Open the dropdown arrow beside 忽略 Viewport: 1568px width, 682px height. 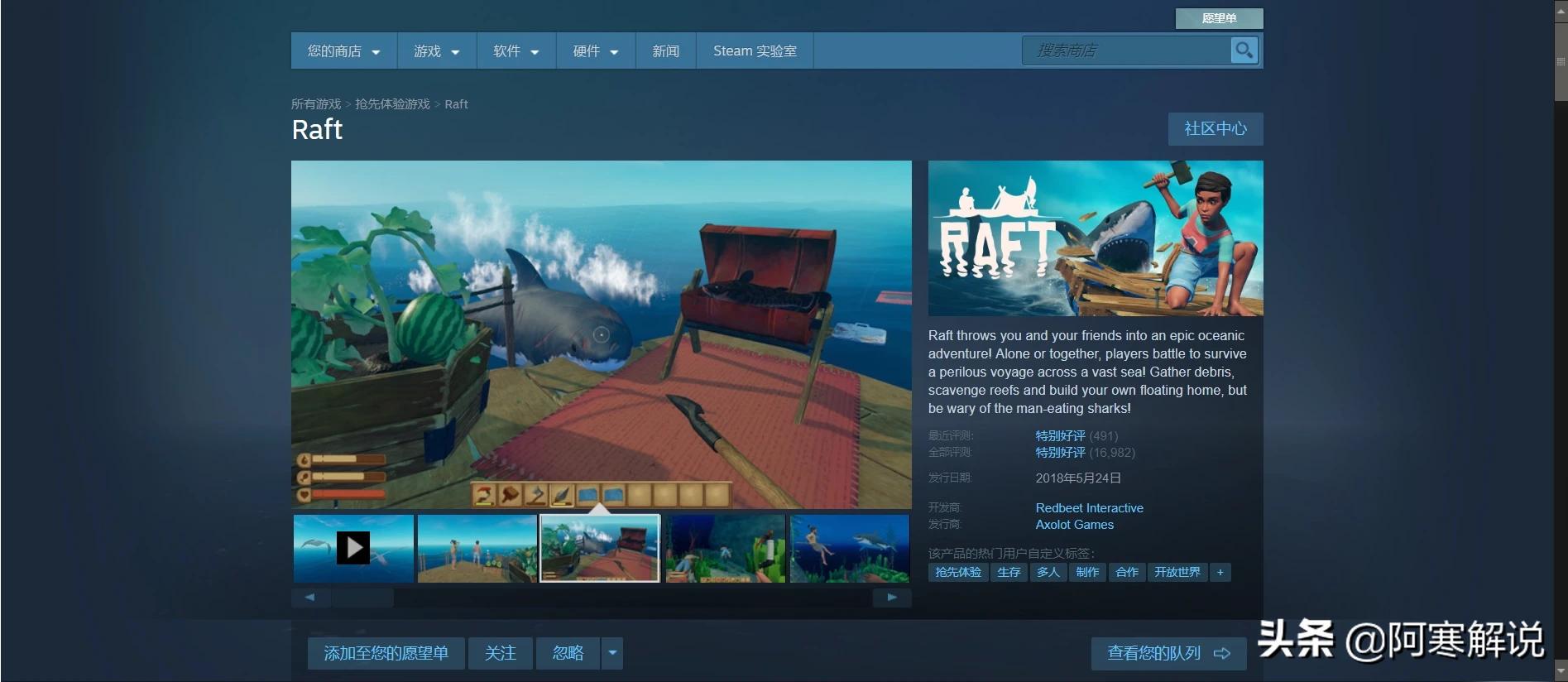[612, 653]
